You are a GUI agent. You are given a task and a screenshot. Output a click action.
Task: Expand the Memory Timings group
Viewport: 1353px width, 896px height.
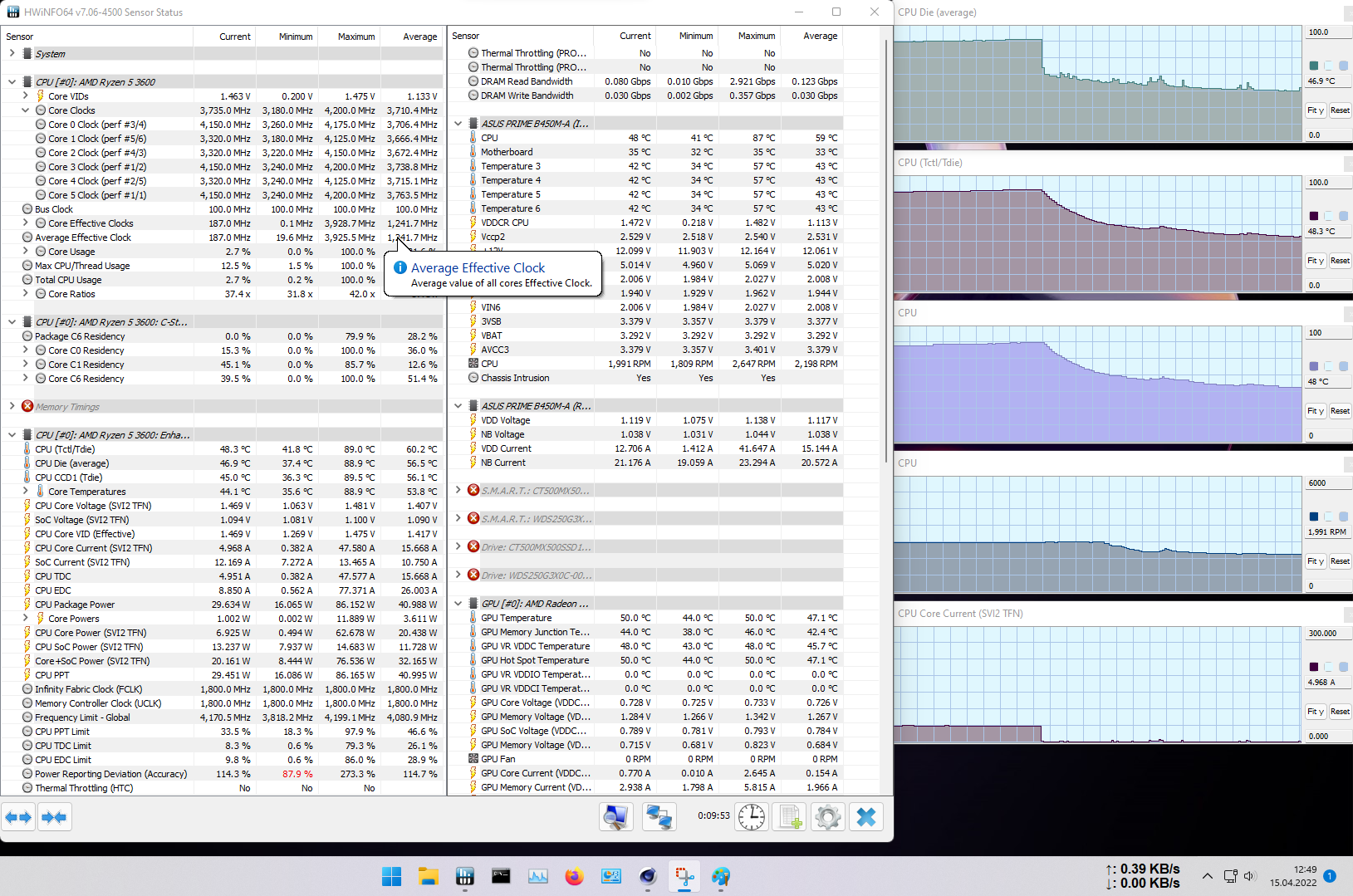click(x=12, y=407)
